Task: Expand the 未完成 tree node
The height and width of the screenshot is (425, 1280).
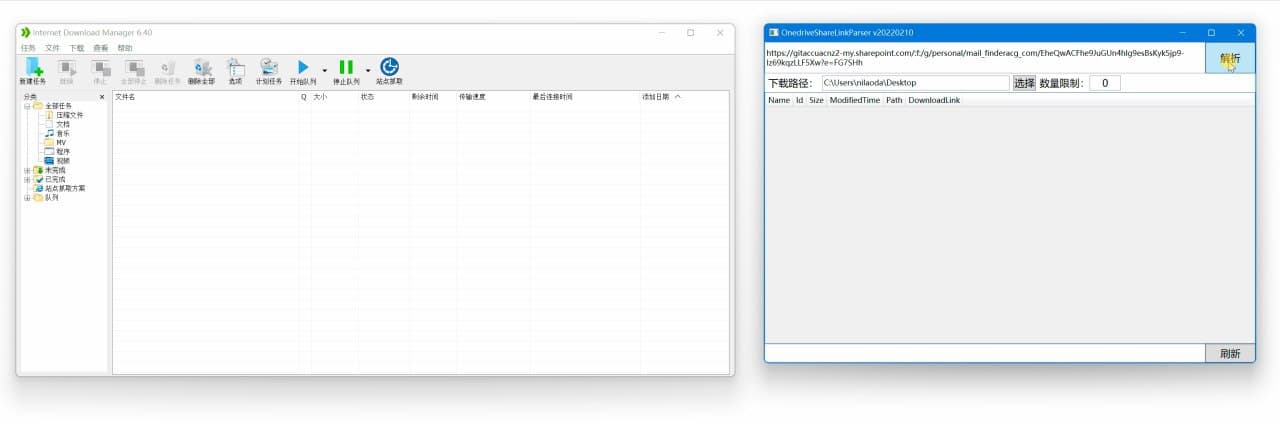Action: [27, 170]
